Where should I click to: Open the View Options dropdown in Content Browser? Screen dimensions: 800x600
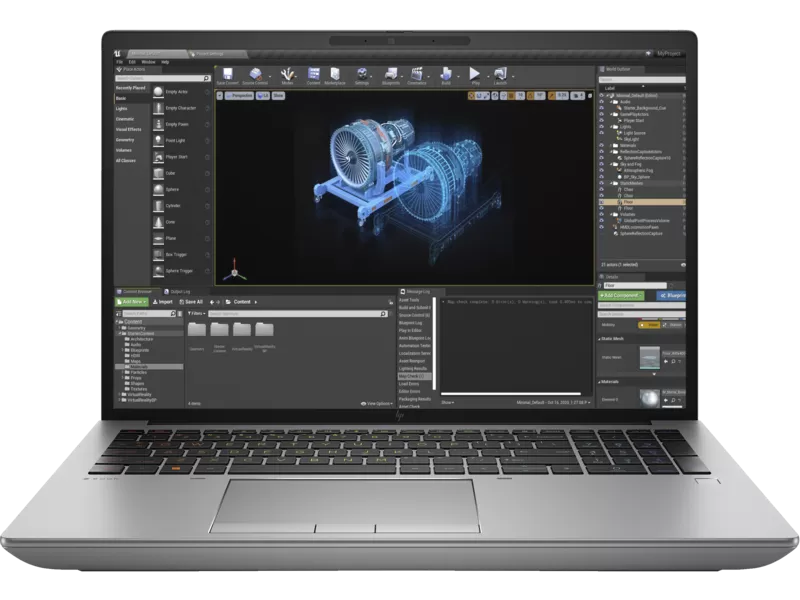[377, 403]
